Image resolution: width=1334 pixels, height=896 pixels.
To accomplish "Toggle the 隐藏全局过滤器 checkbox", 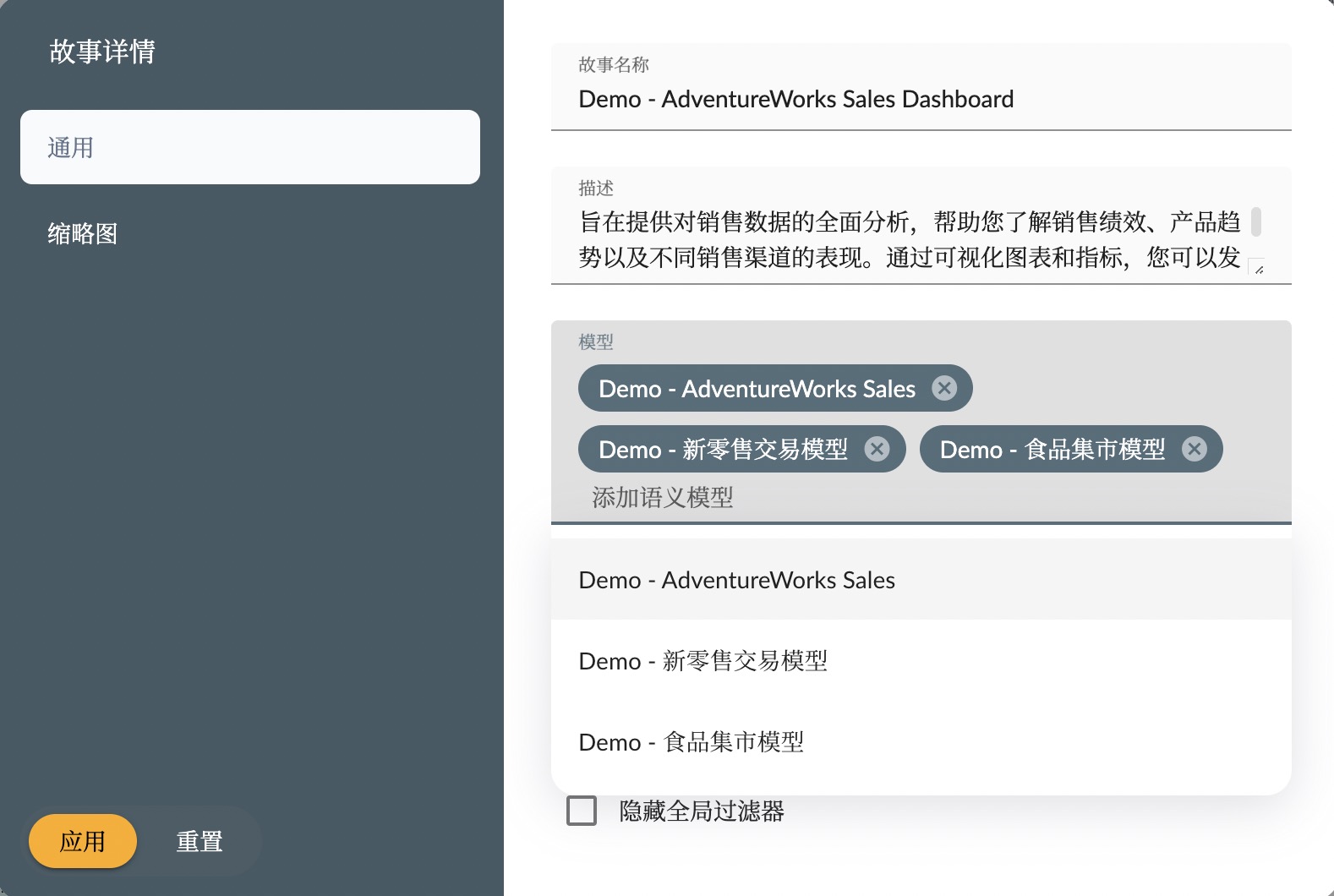I will (582, 811).
